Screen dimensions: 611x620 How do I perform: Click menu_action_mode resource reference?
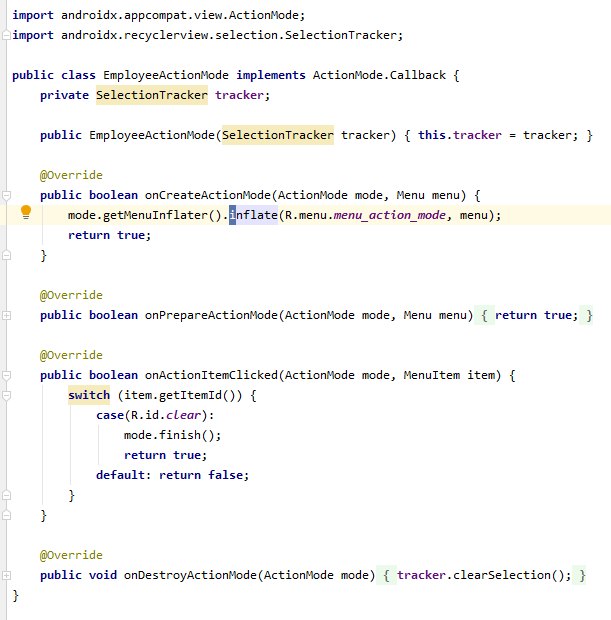coord(390,215)
